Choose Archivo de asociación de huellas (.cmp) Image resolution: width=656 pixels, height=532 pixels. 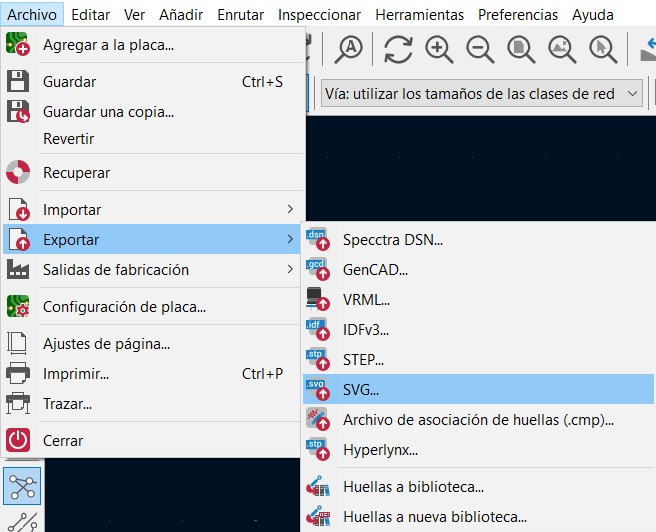coord(478,419)
